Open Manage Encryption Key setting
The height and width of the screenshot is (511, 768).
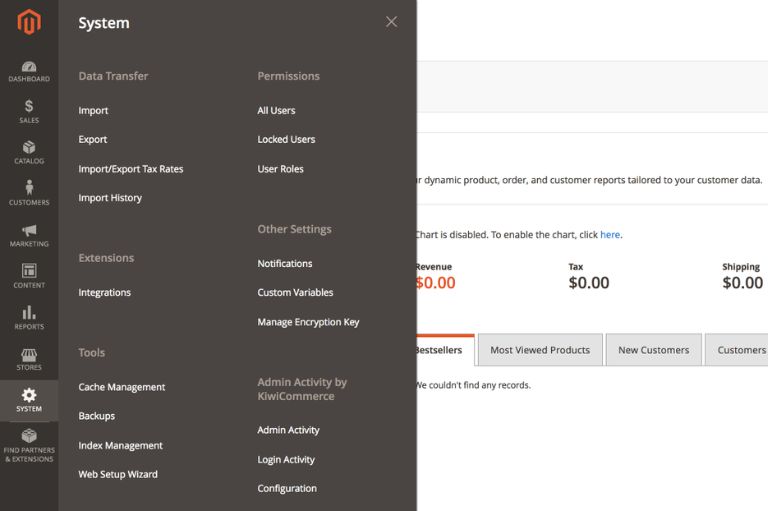click(x=308, y=322)
